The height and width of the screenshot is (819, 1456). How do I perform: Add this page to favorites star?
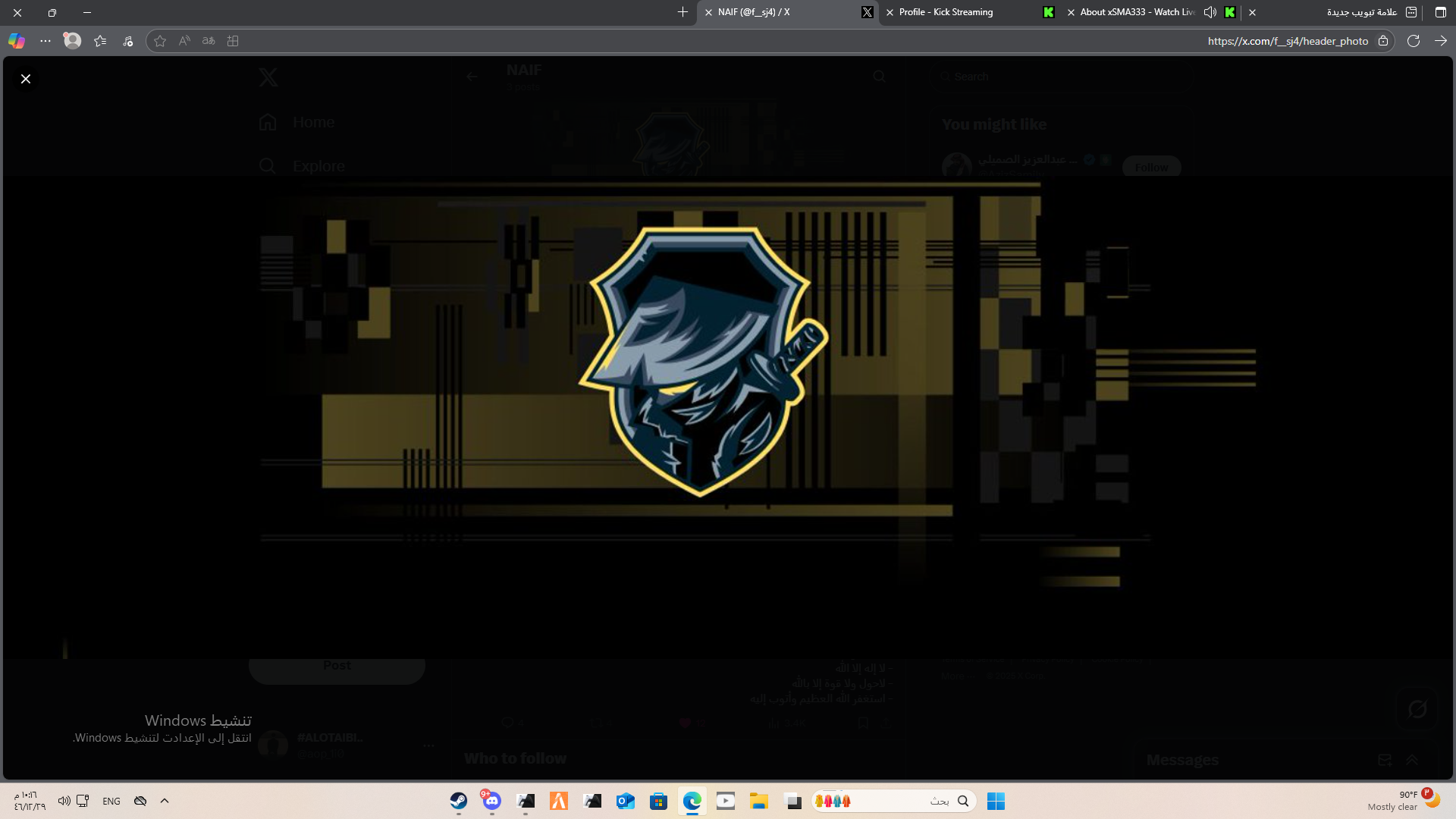coord(160,41)
